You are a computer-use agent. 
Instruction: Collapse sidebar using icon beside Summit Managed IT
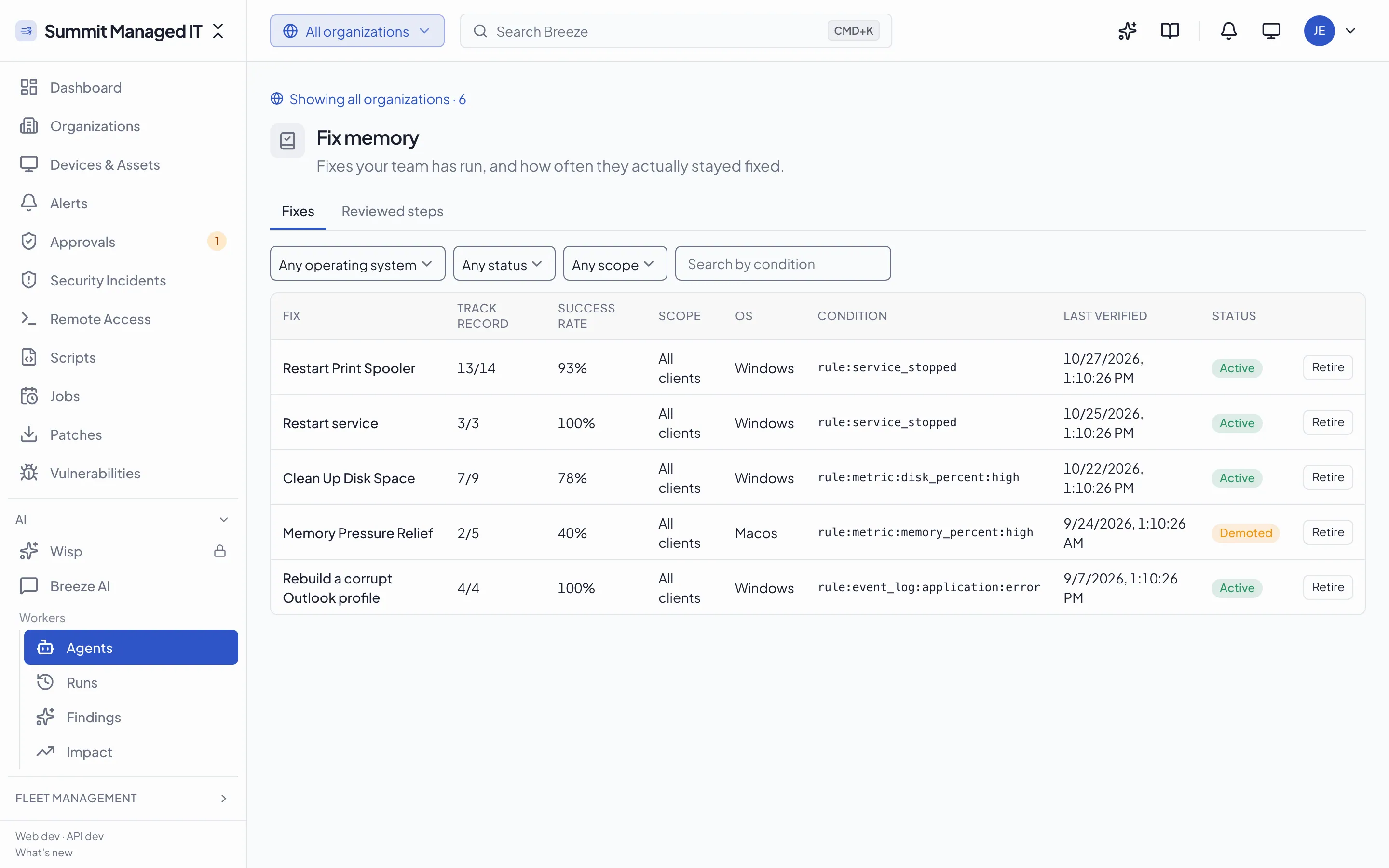[218, 31]
